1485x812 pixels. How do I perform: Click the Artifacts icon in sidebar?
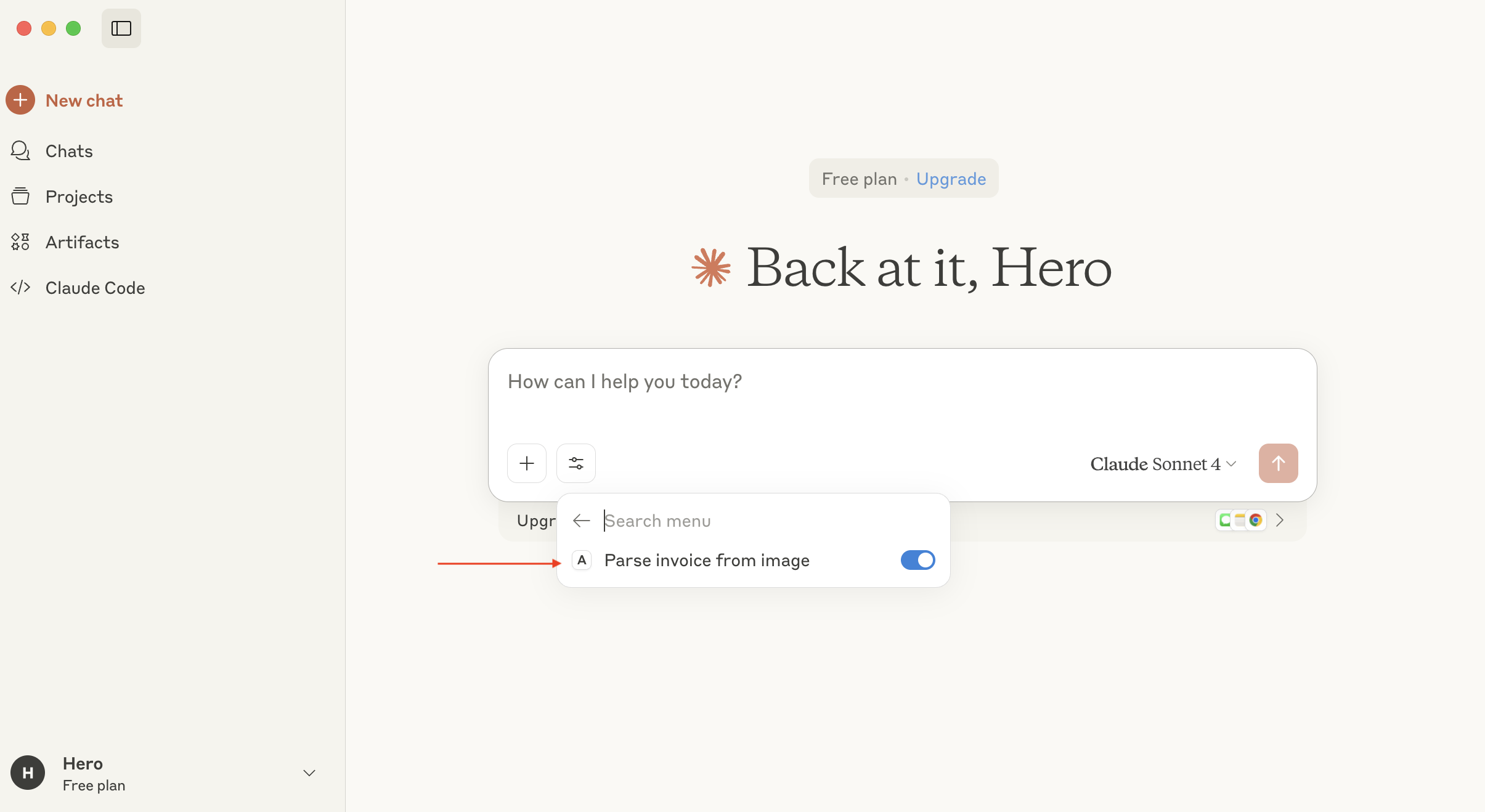[20, 242]
